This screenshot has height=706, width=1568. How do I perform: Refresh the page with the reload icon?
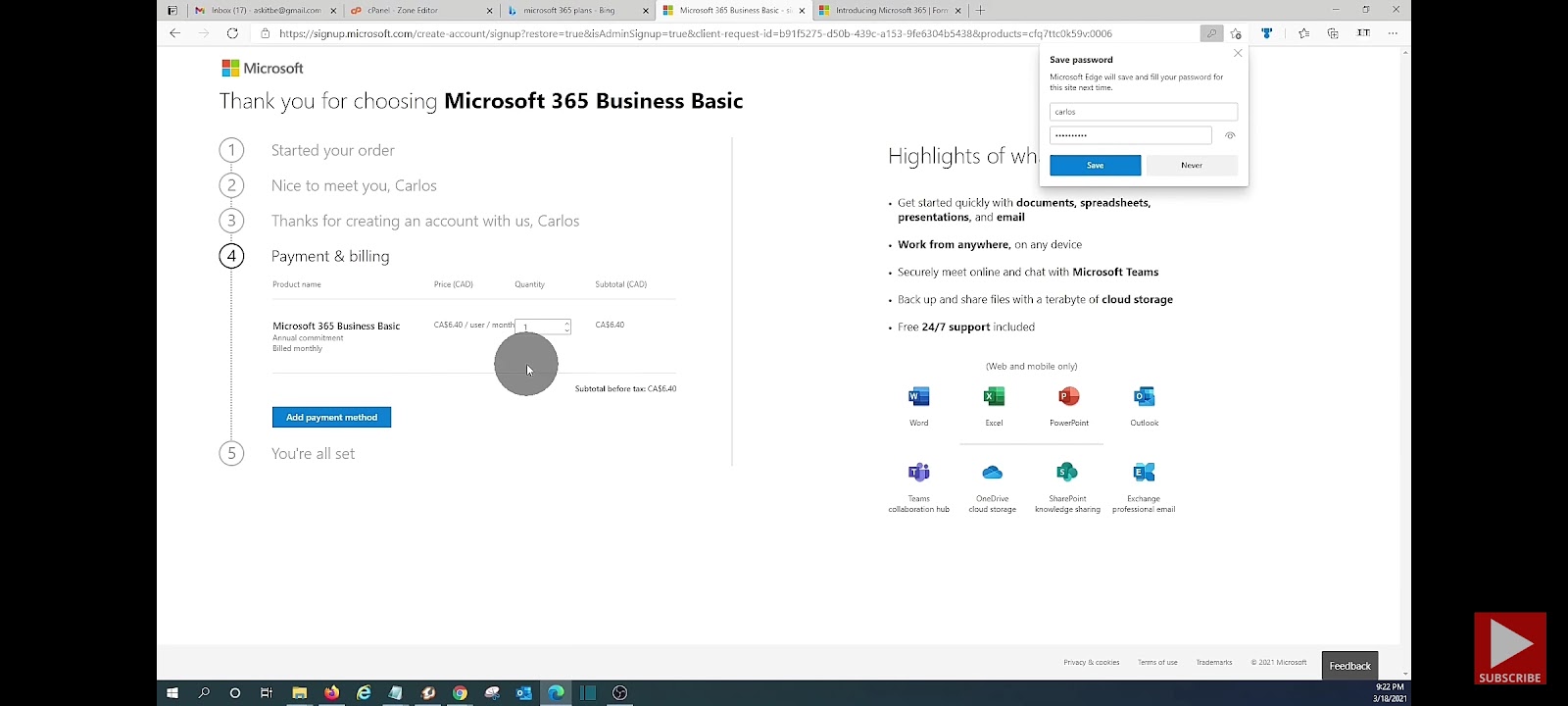(232, 33)
